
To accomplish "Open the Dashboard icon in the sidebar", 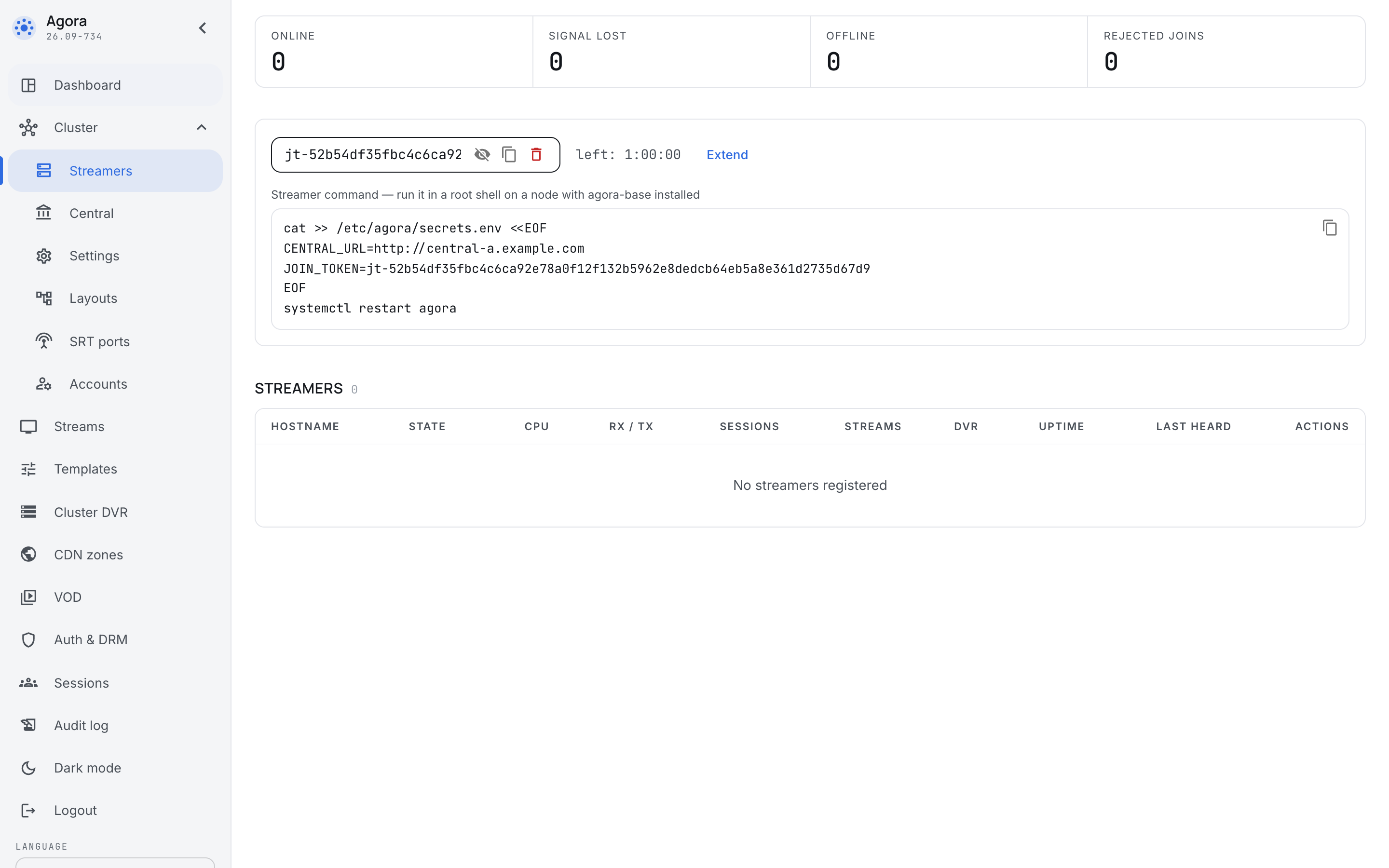I will (x=28, y=85).
